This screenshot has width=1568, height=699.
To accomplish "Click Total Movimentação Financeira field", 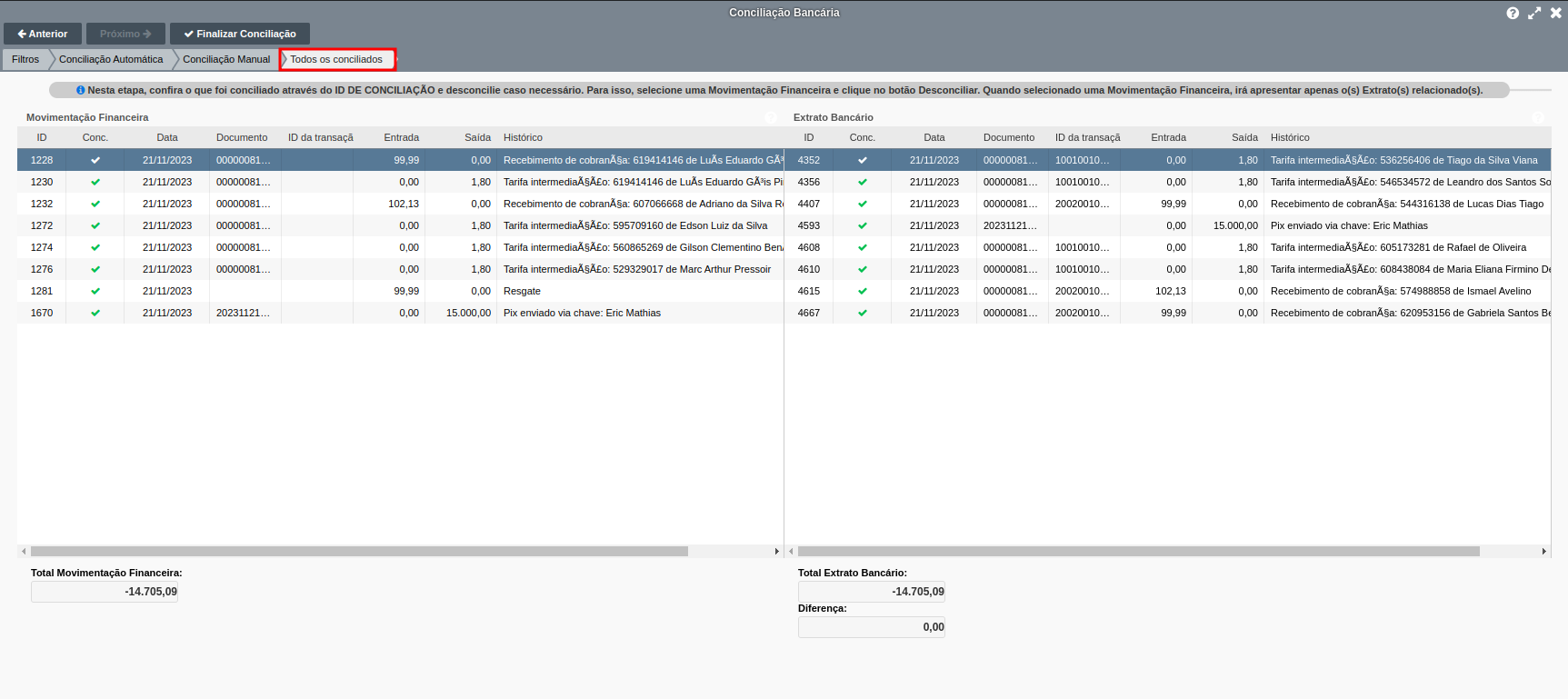I will point(105,592).
